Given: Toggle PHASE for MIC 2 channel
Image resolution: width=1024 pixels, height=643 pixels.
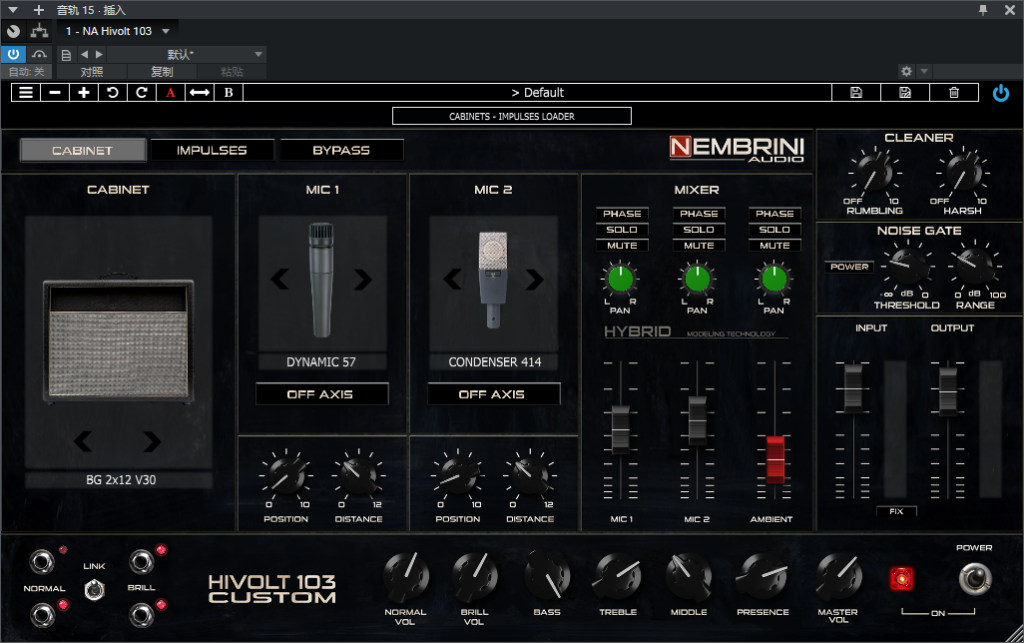Looking at the screenshot, I should tap(699, 213).
